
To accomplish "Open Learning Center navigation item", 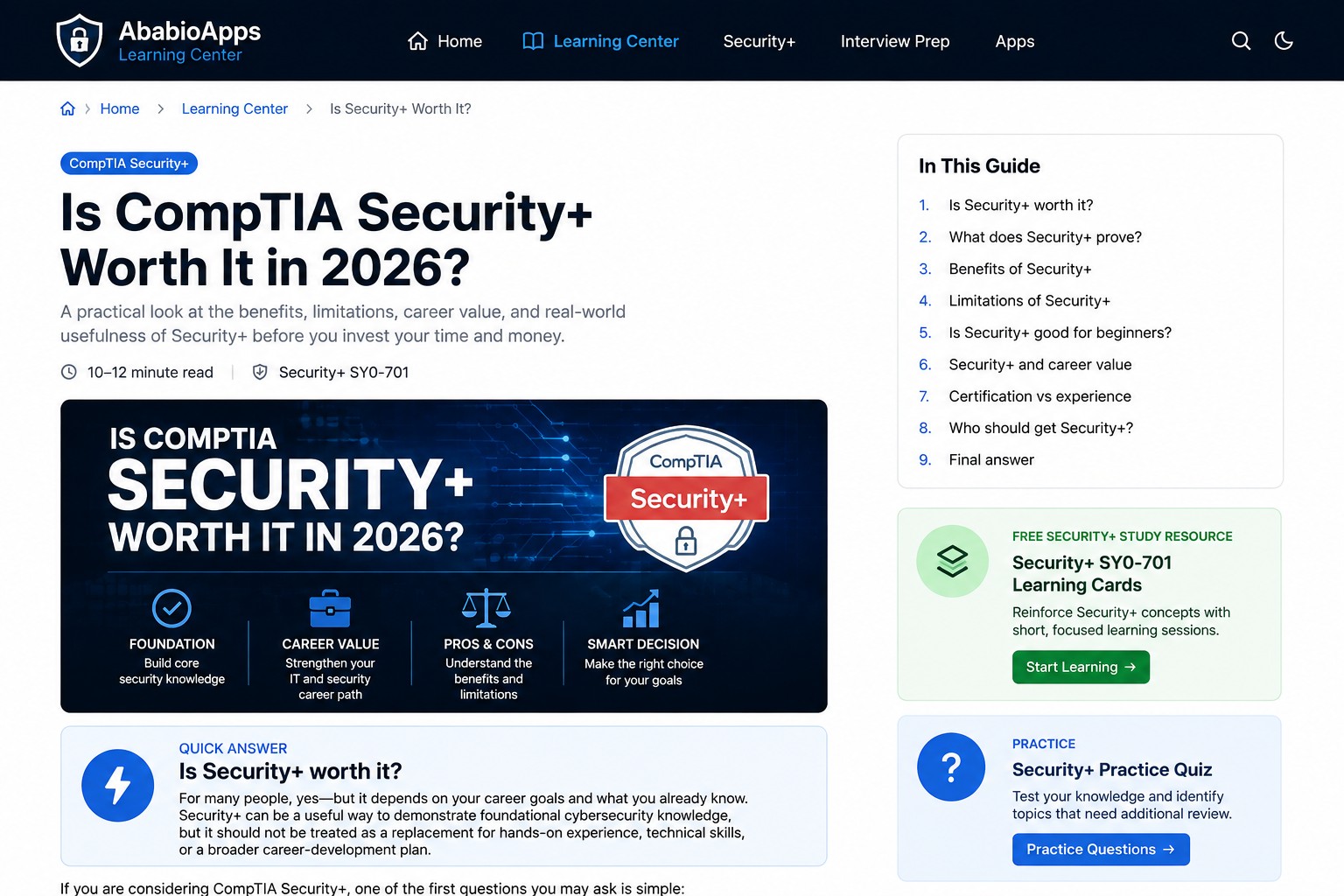I will pos(600,41).
